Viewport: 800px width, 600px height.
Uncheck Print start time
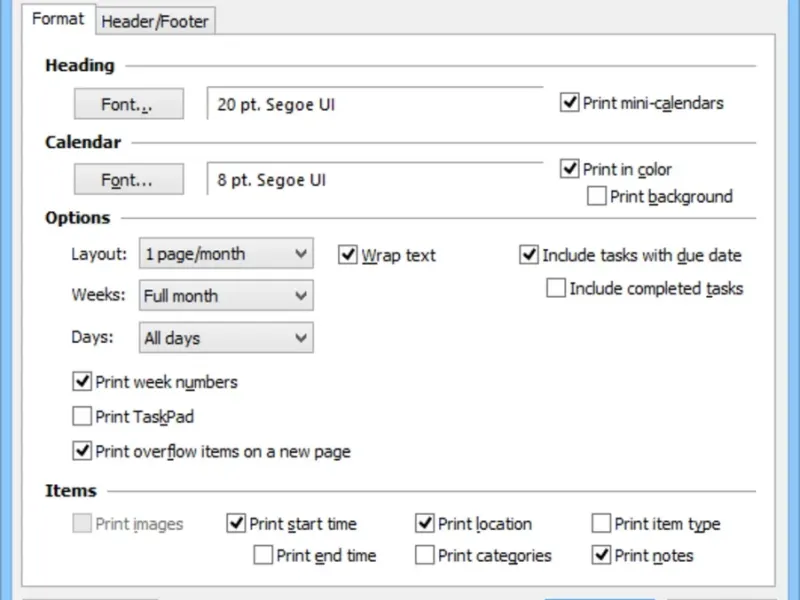coord(236,523)
